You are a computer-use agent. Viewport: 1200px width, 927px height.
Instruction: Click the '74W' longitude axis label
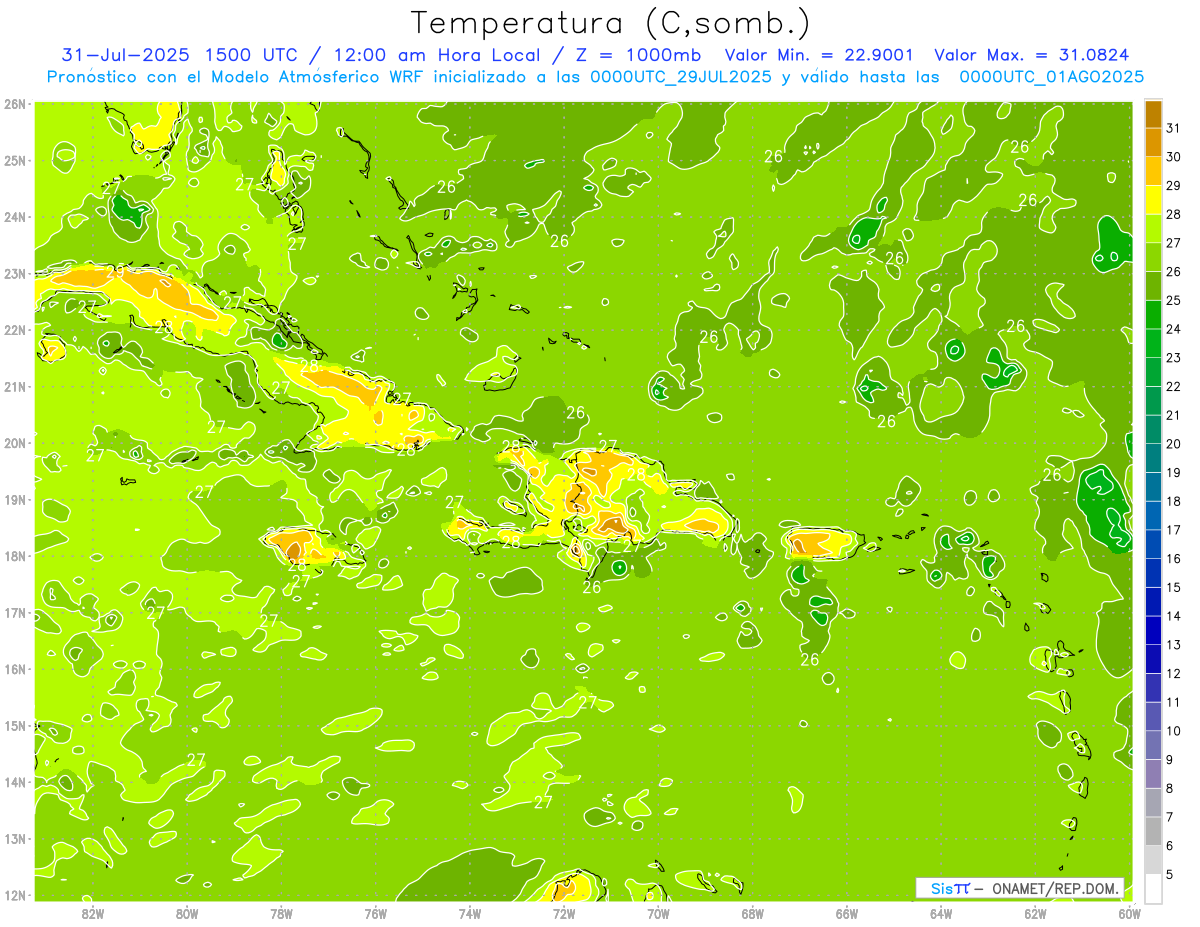pos(470,913)
